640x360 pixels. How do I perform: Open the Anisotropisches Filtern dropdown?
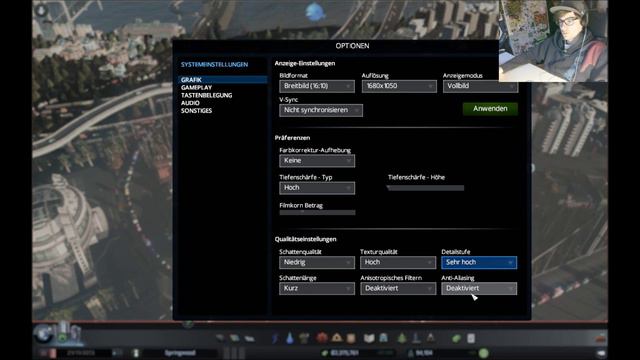398,289
